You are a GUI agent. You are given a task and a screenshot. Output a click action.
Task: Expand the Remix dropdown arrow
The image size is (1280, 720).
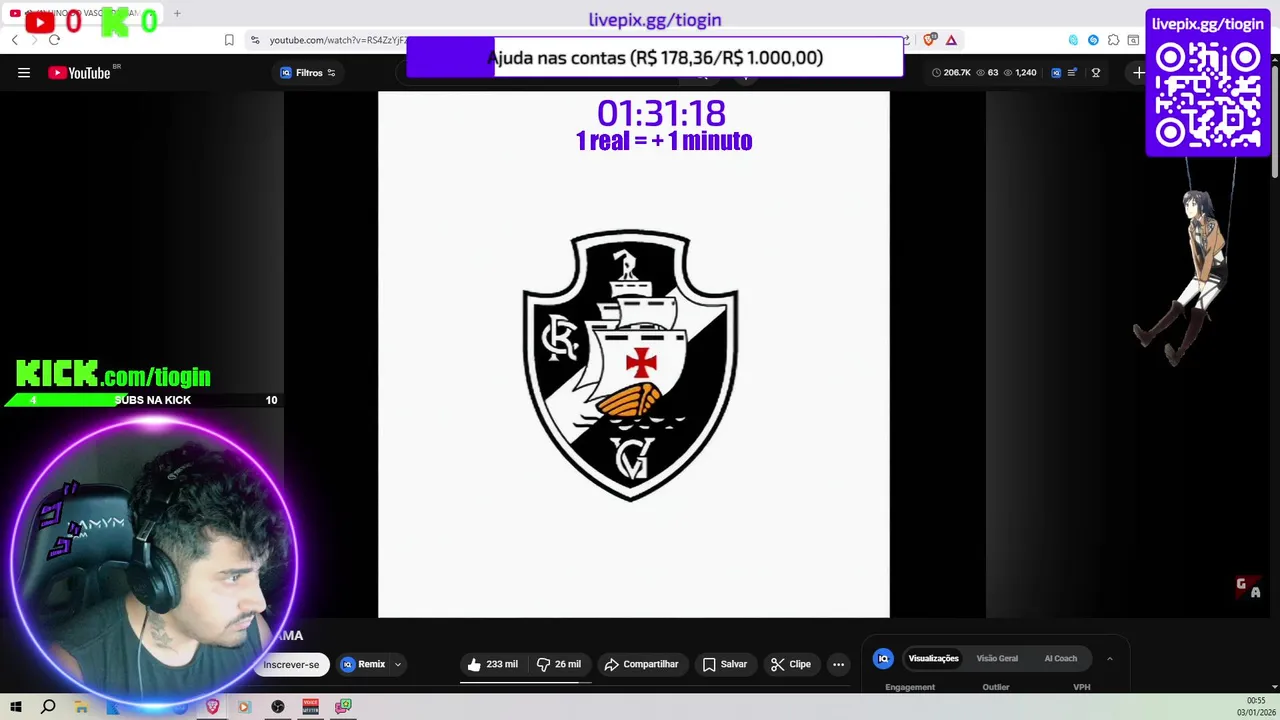398,664
